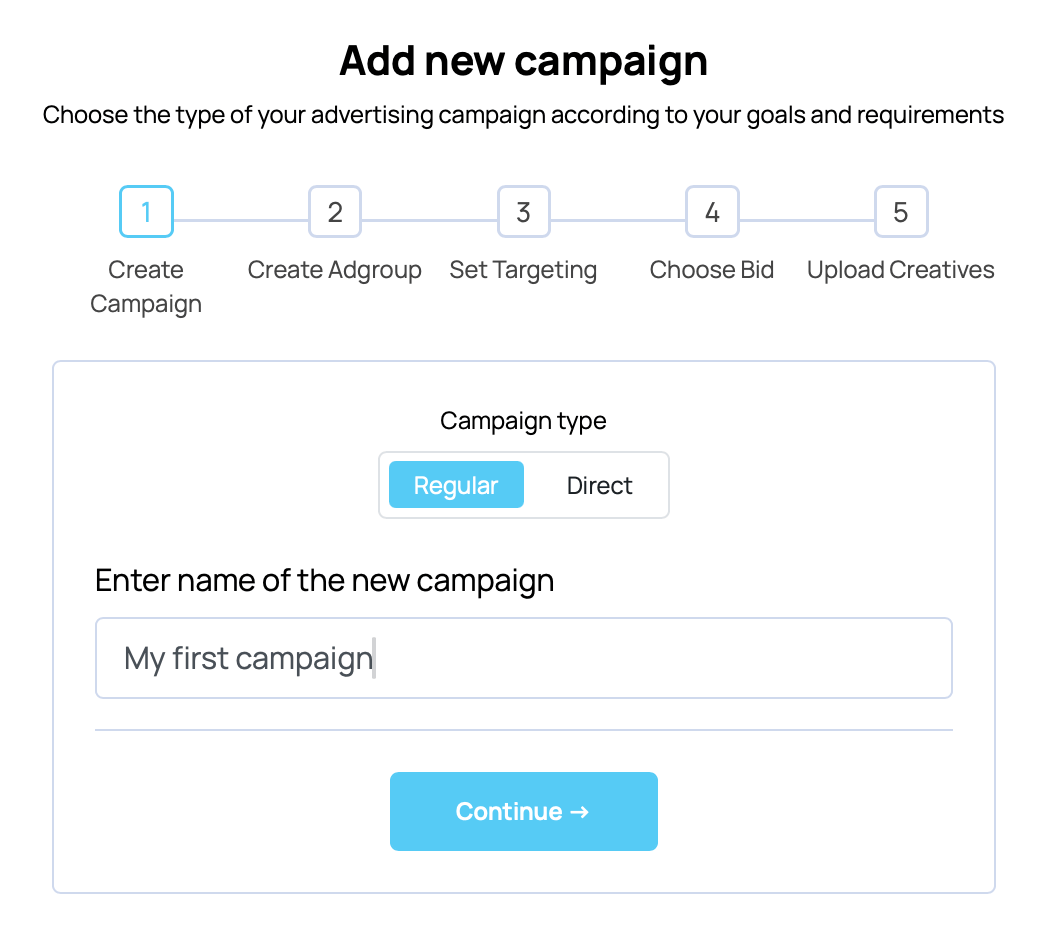1052x948 pixels.
Task: Click the Create Campaign step label
Action: point(146,286)
